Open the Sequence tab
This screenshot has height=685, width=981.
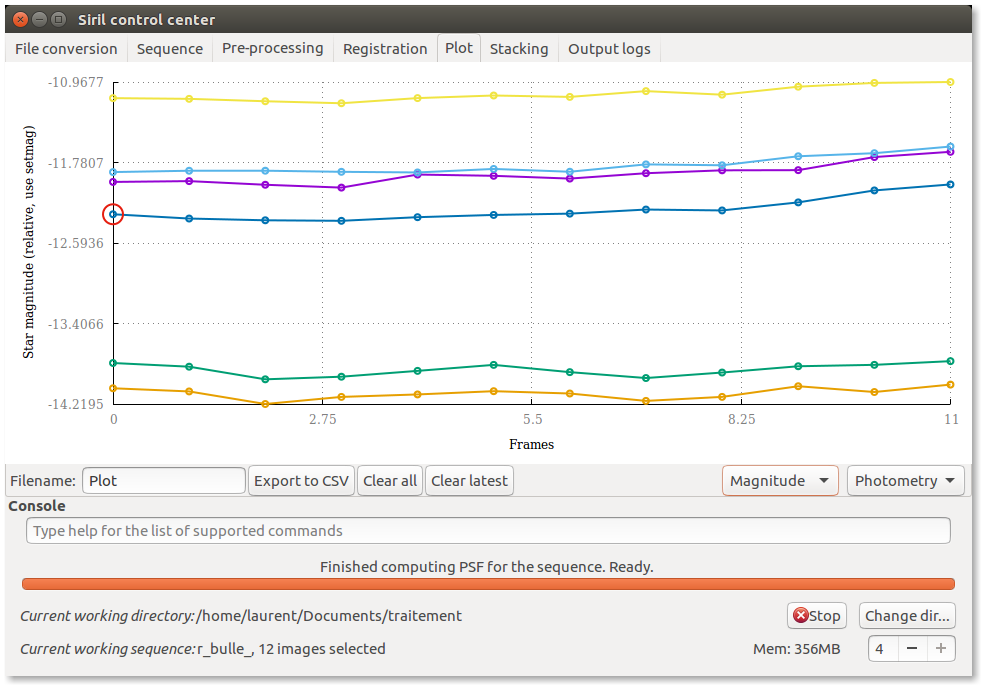pos(169,49)
